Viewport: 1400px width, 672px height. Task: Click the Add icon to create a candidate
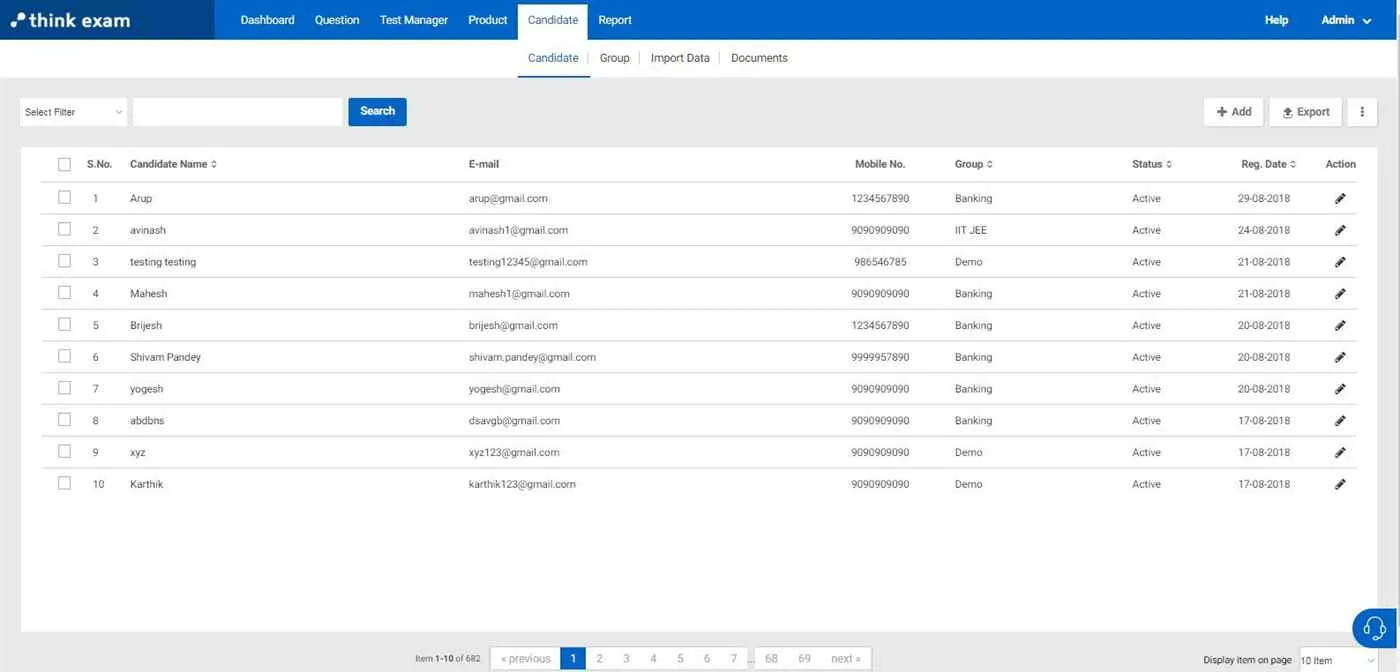click(1233, 111)
